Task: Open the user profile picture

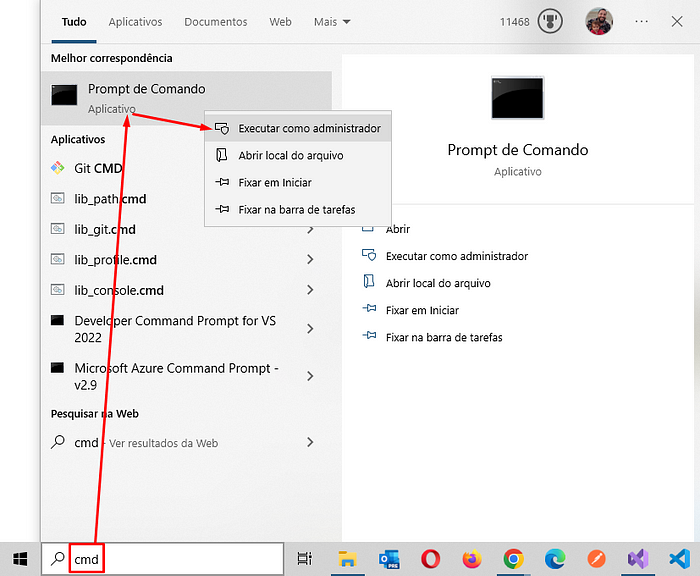Action: pyautogui.click(x=599, y=21)
